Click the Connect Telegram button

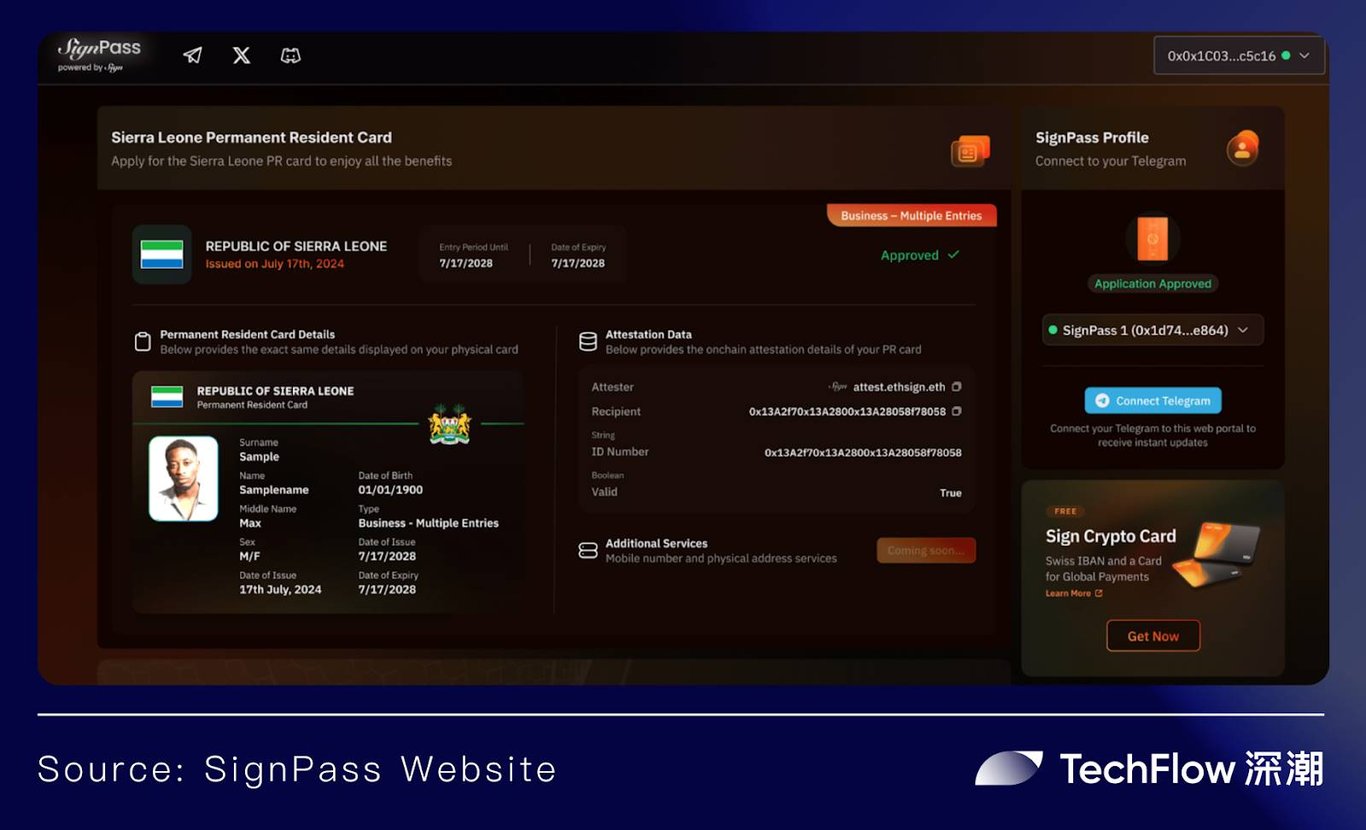click(x=1153, y=401)
